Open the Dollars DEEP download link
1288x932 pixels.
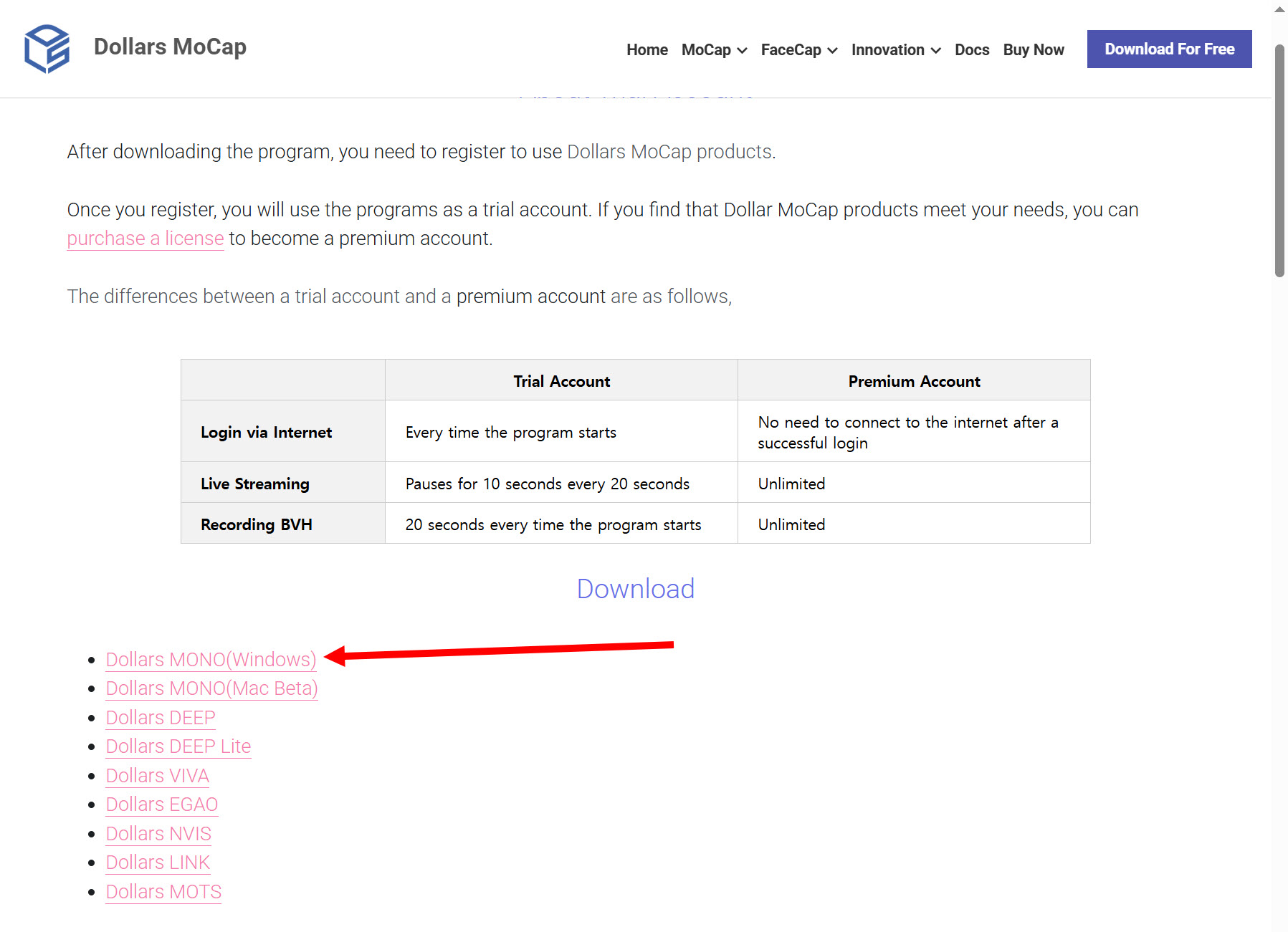161,717
